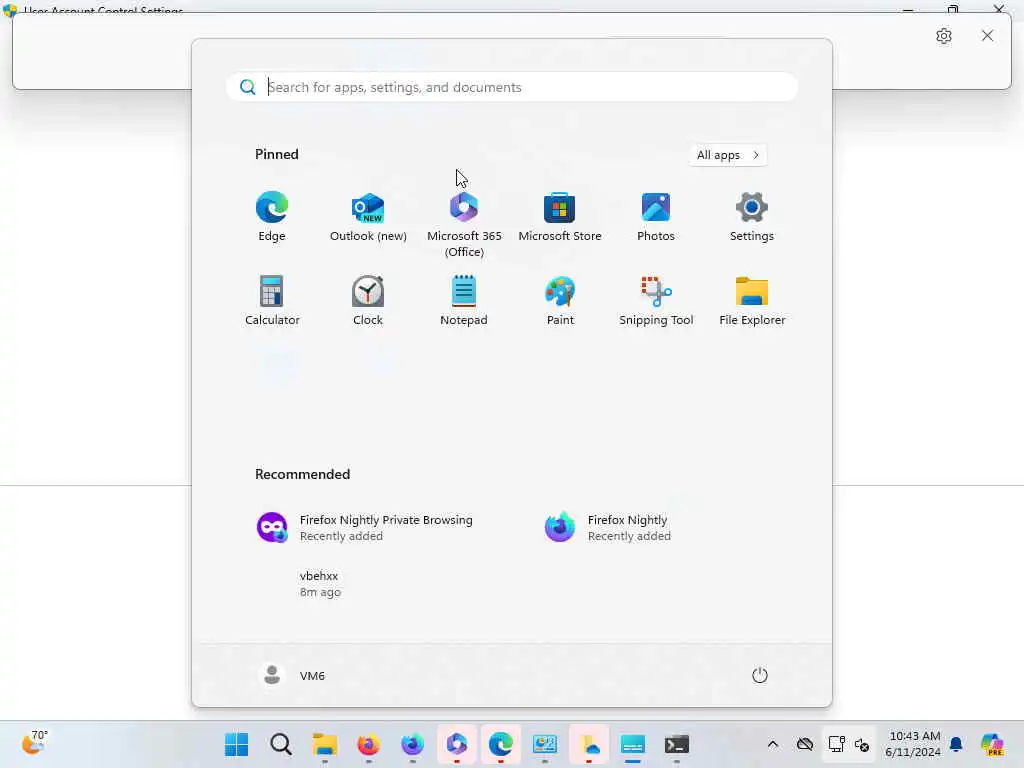The height and width of the screenshot is (768, 1024).
Task: Expand the All apps list
Action: (728, 155)
